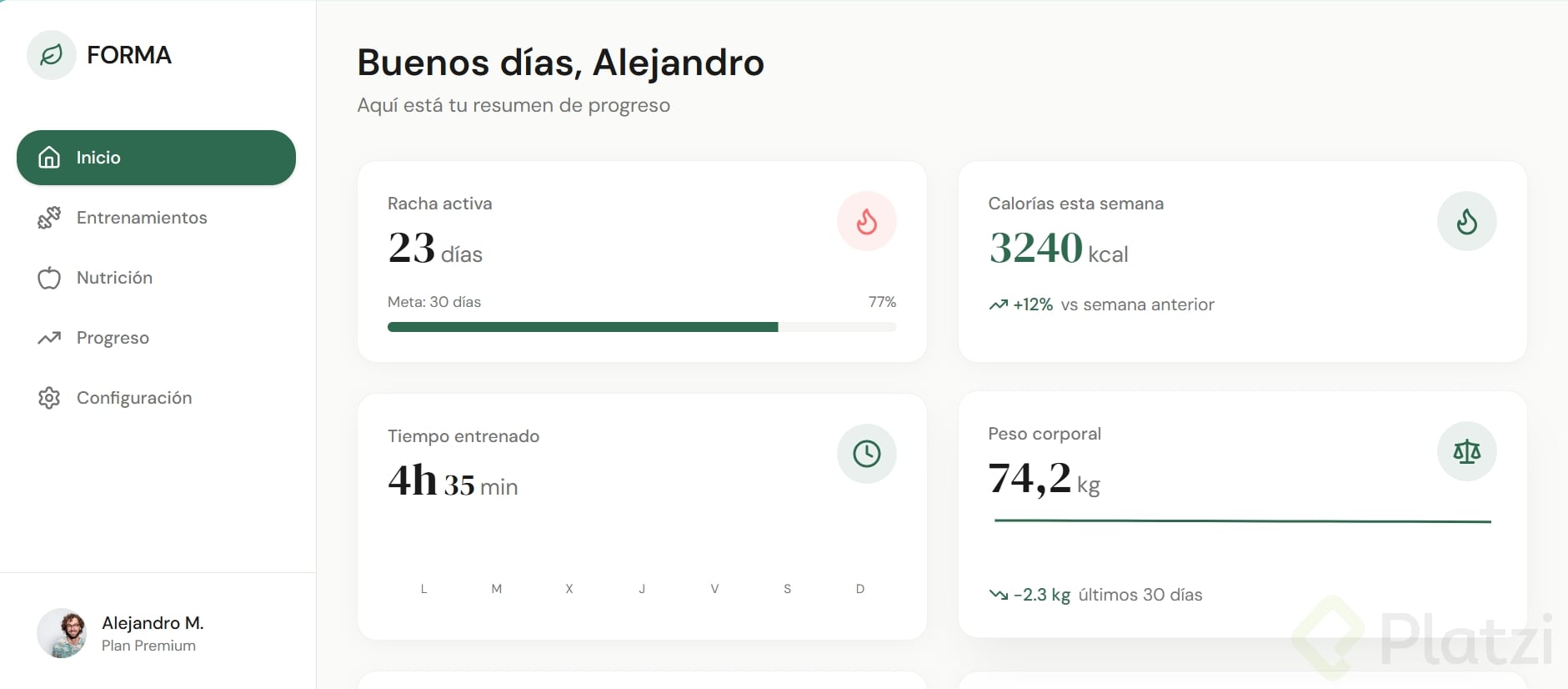Open the Entrenamientos menu item

142,218
